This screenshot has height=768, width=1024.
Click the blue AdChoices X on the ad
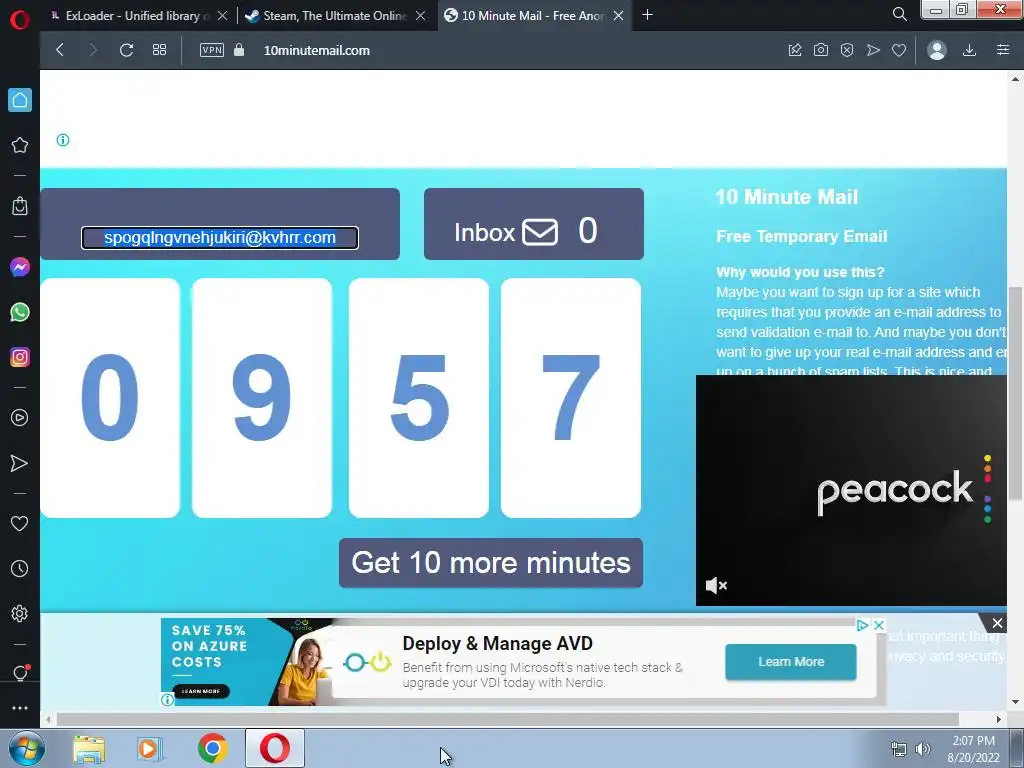click(x=879, y=625)
